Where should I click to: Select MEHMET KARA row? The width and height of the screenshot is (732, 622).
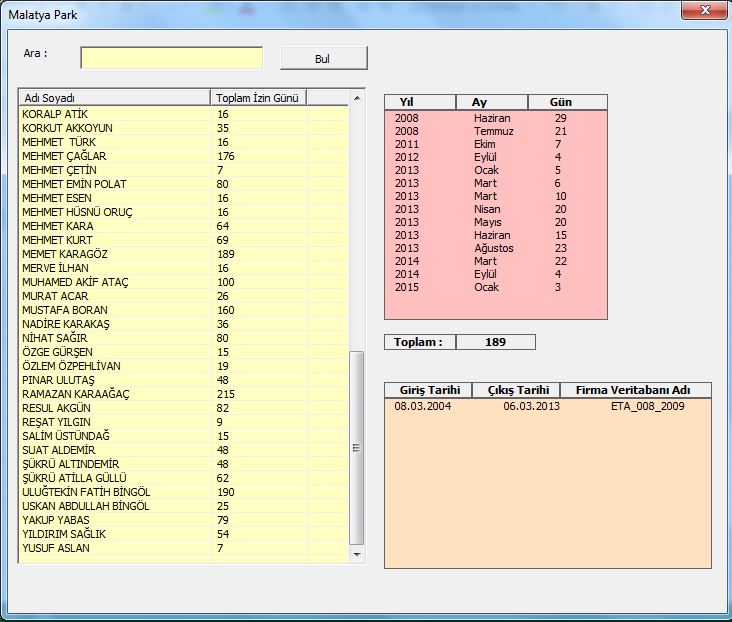184,226
